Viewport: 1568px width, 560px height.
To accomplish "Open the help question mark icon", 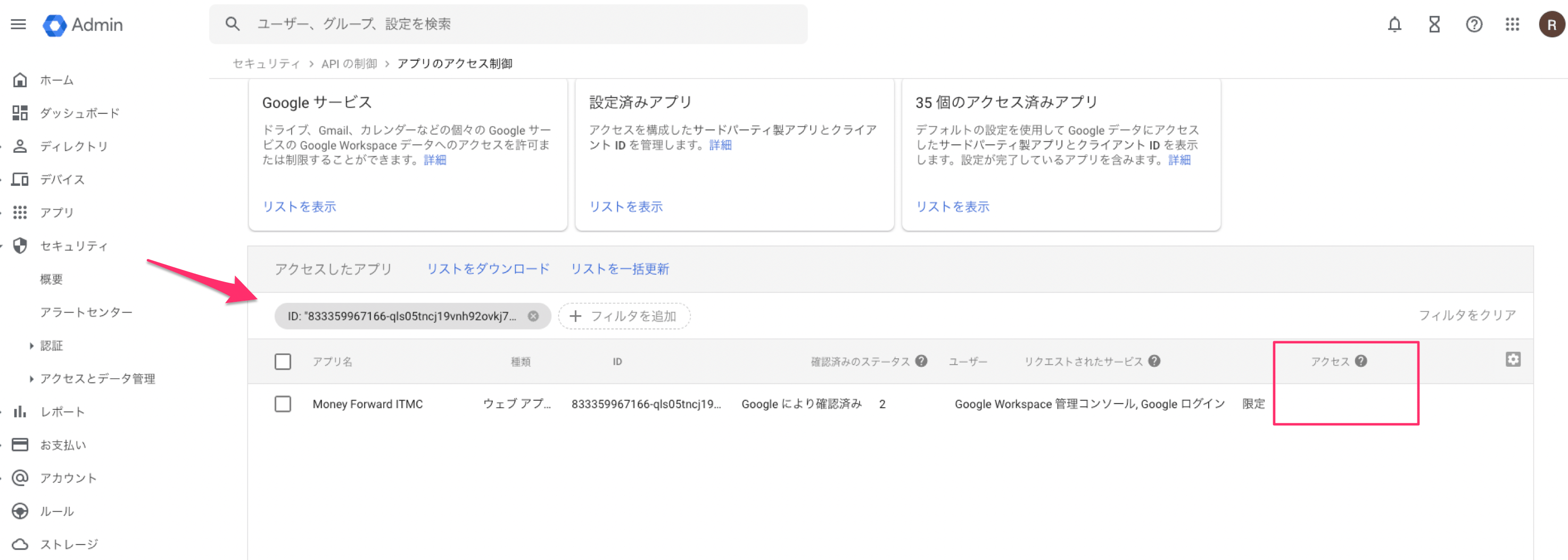I will tap(1474, 24).
